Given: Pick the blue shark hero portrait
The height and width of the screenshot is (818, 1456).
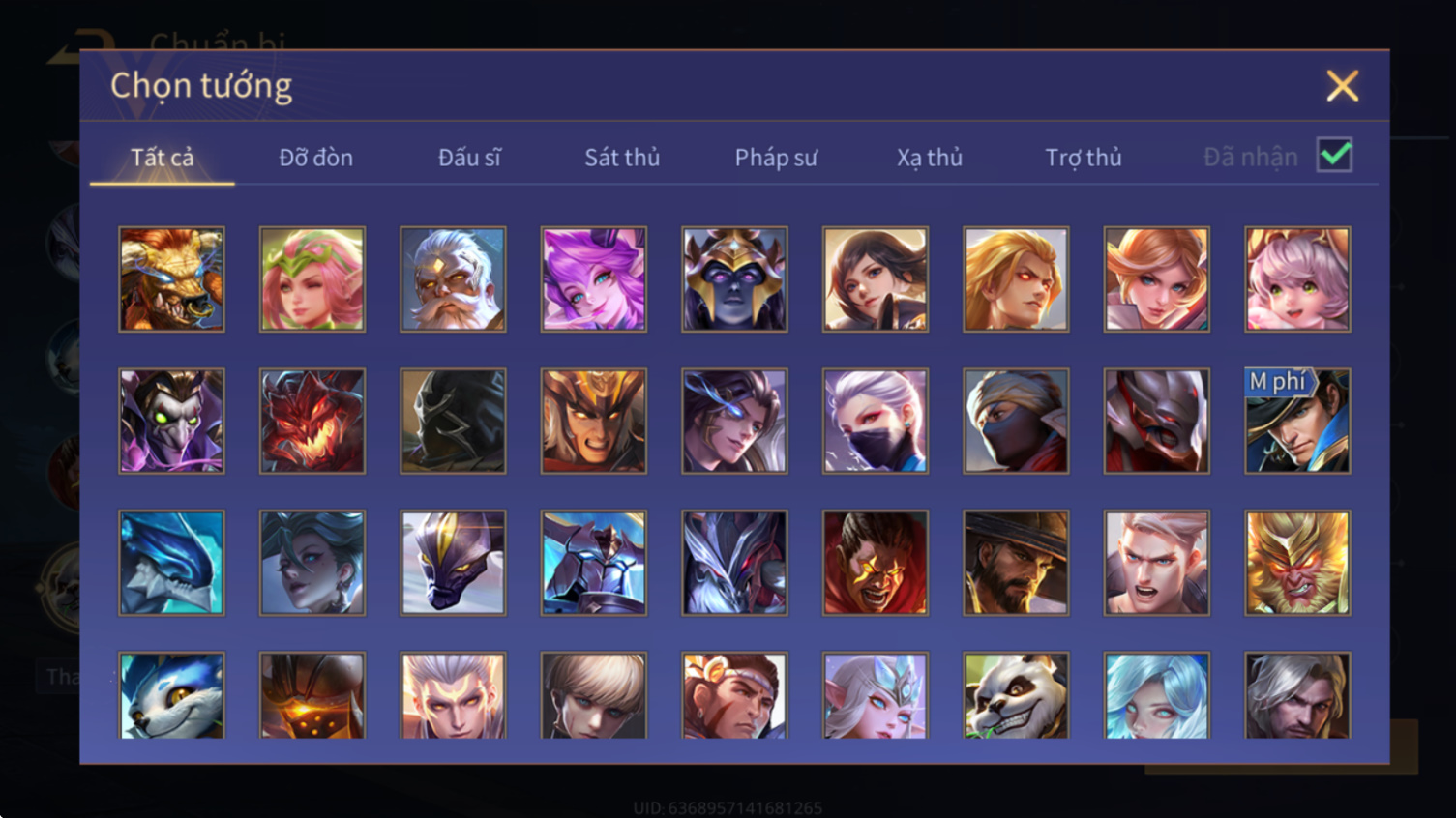Looking at the screenshot, I should (x=171, y=563).
